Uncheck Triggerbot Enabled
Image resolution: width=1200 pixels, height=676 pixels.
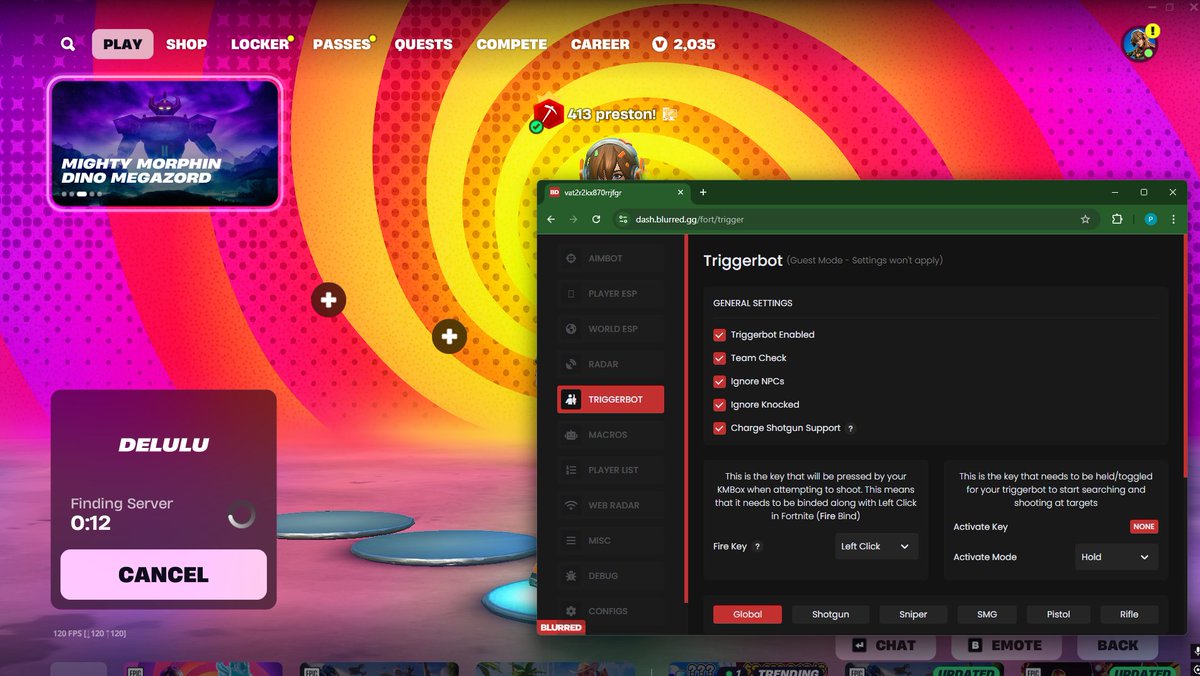719,335
